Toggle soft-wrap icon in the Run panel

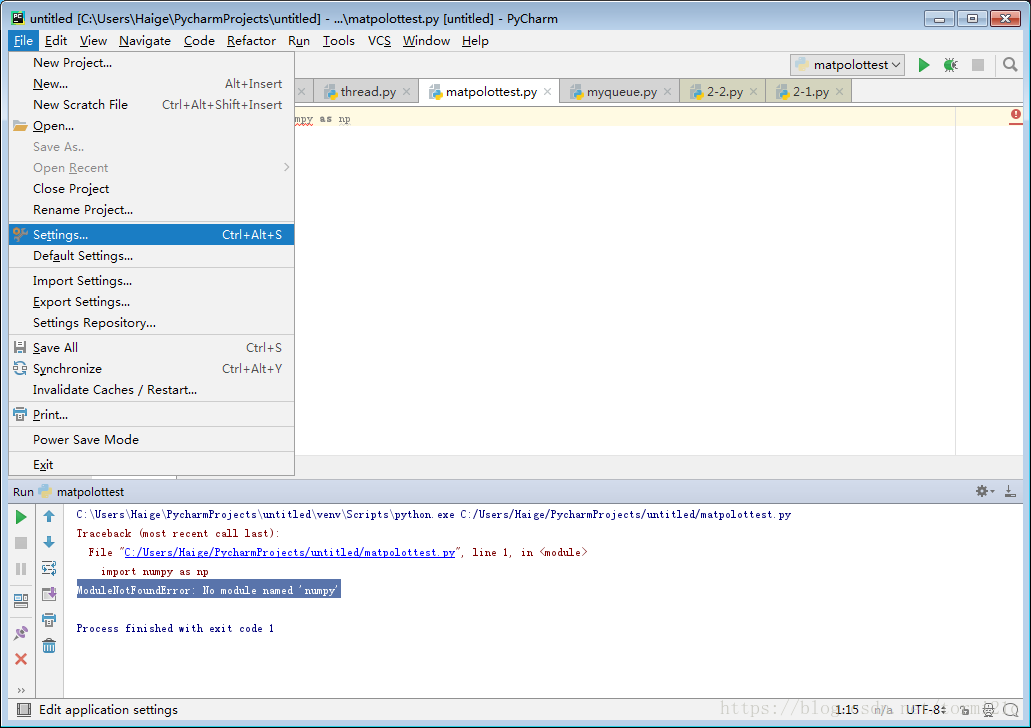coord(49,568)
